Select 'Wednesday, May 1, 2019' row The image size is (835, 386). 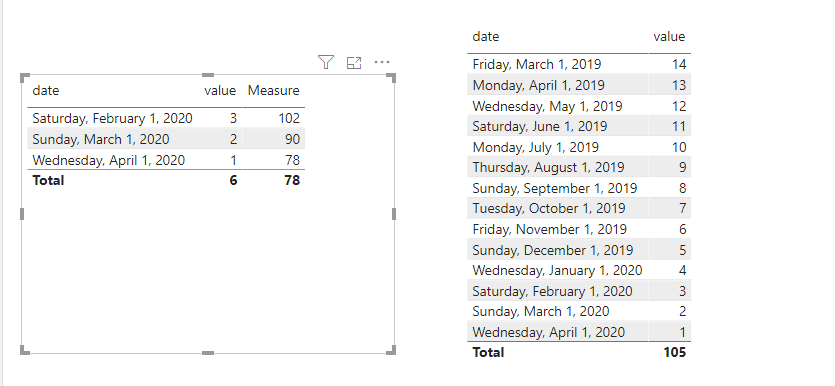coord(579,105)
